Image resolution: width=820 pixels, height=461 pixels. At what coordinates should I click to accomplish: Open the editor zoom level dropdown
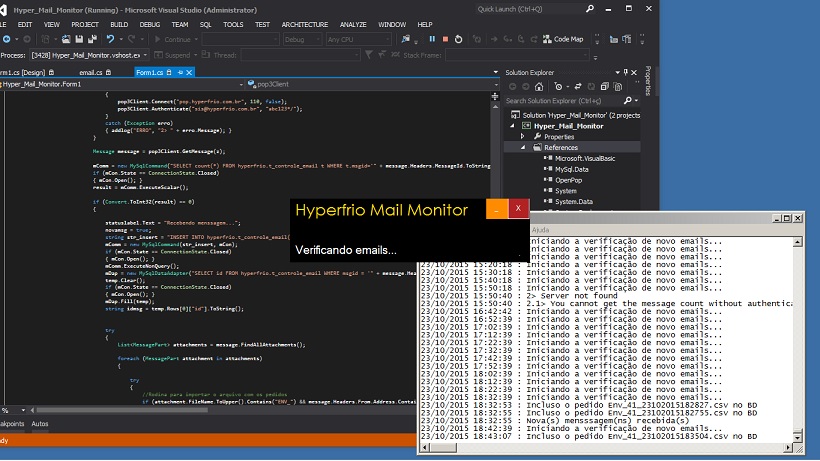23,410
